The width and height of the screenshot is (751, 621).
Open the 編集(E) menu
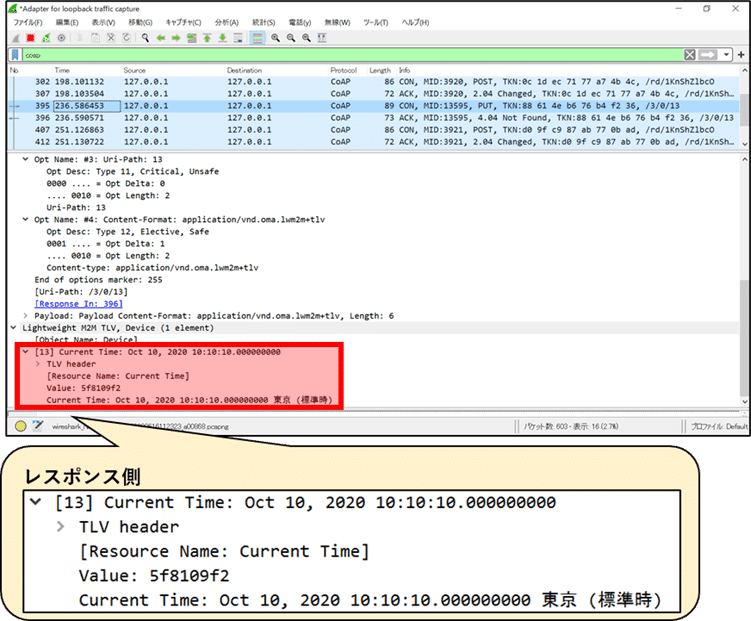pyautogui.click(x=67, y=23)
